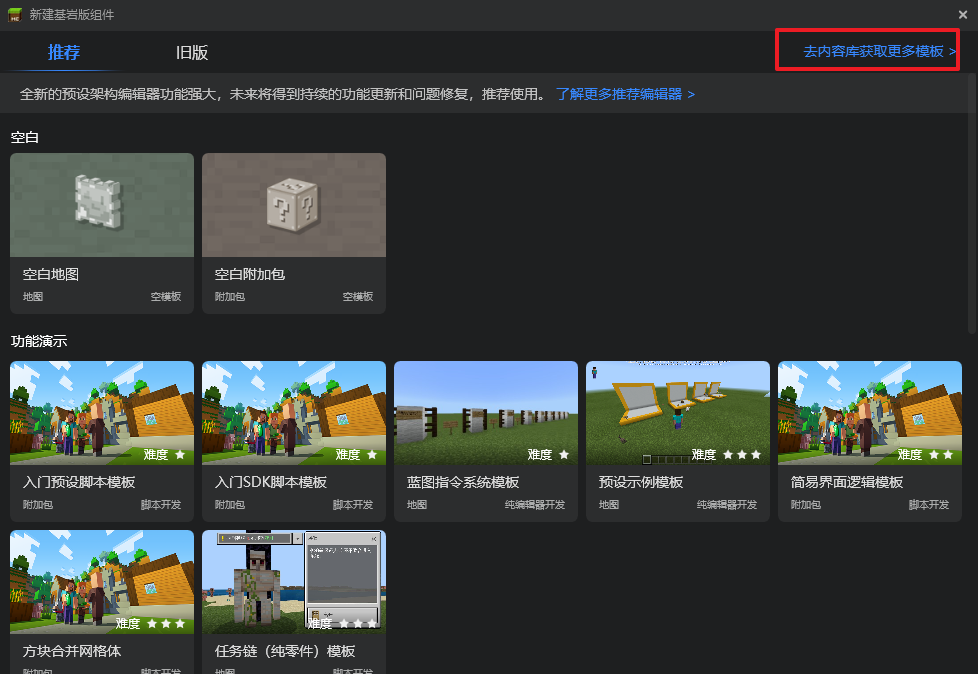
Task: Select the 方块合并网格体 thumbnail
Action: [102, 582]
